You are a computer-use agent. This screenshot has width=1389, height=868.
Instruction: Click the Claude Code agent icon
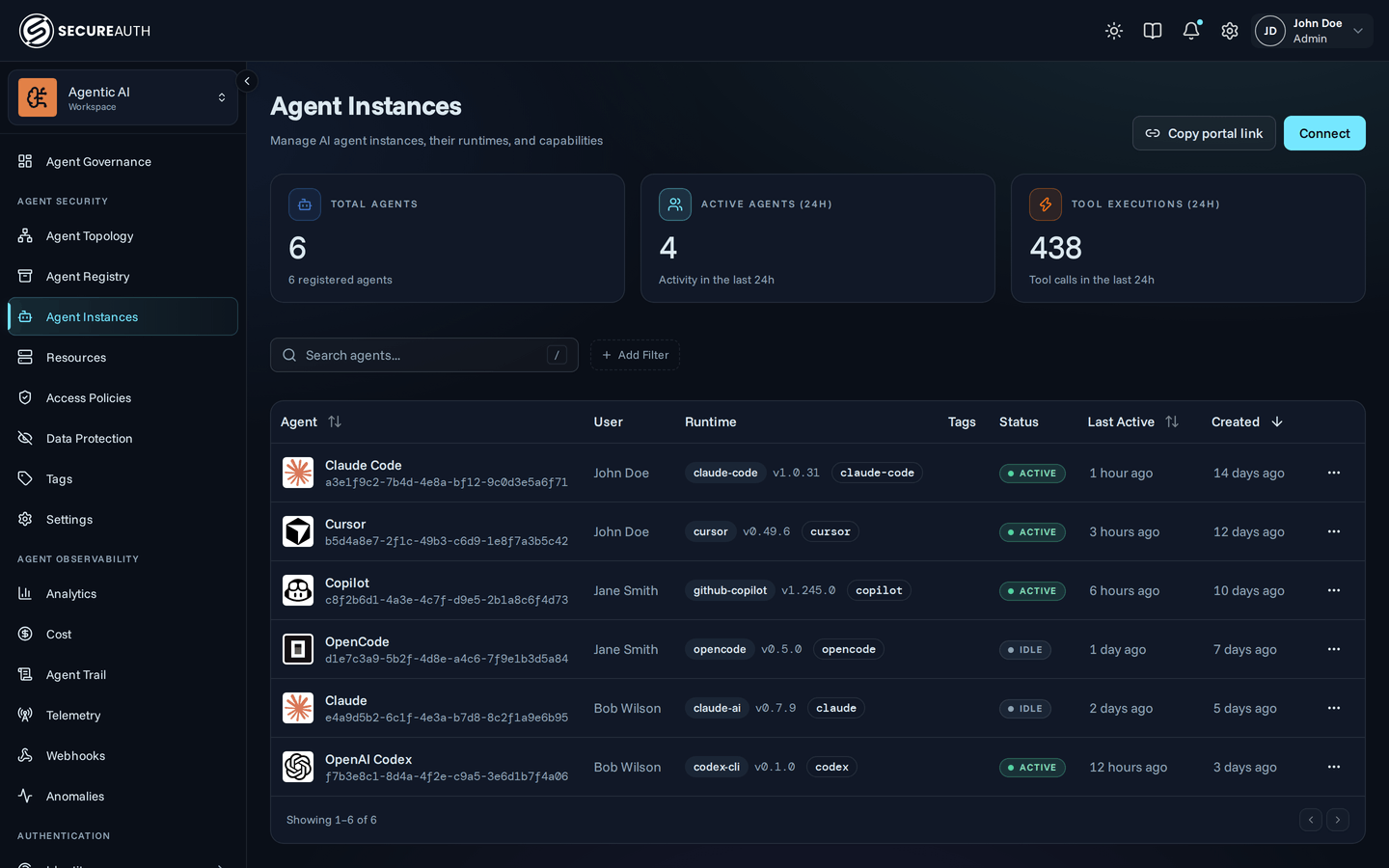pos(298,473)
